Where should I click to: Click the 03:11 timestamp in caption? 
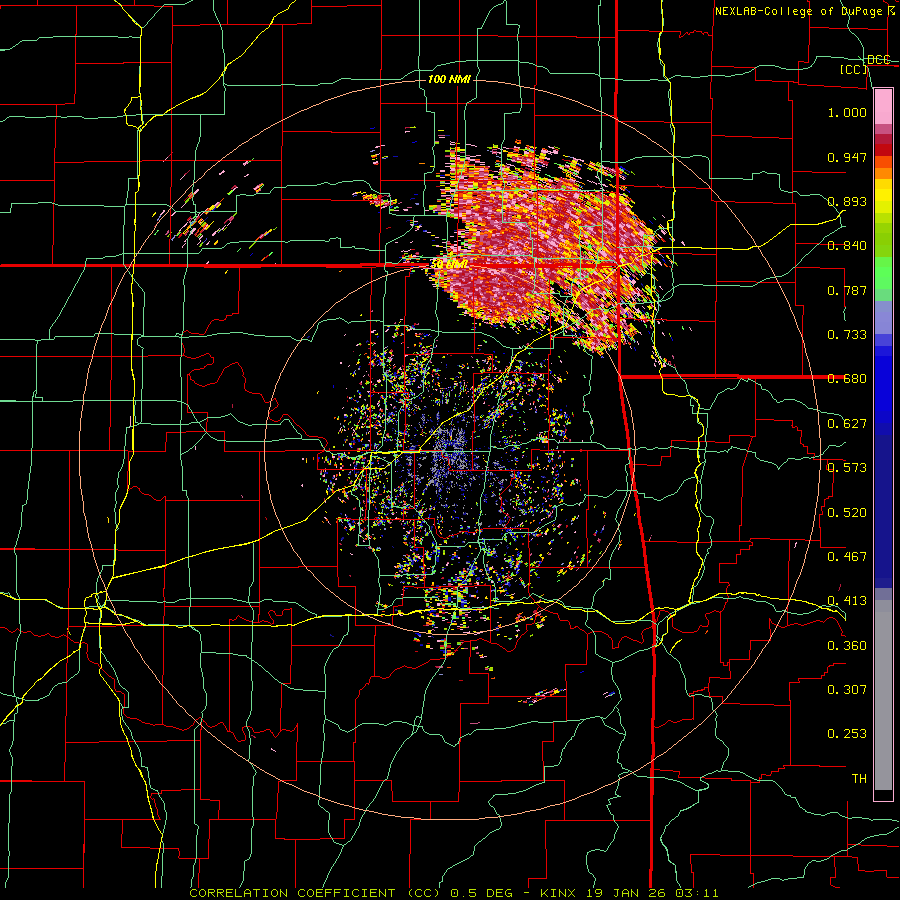tap(699, 893)
